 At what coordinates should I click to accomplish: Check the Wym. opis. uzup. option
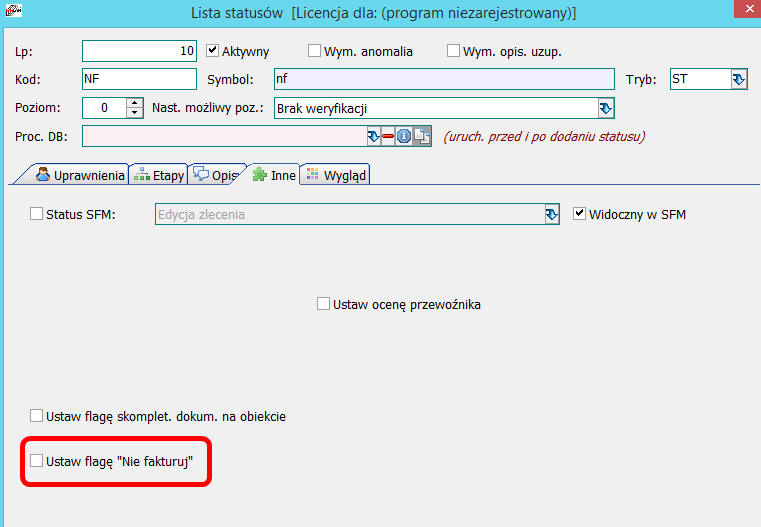tap(453, 50)
